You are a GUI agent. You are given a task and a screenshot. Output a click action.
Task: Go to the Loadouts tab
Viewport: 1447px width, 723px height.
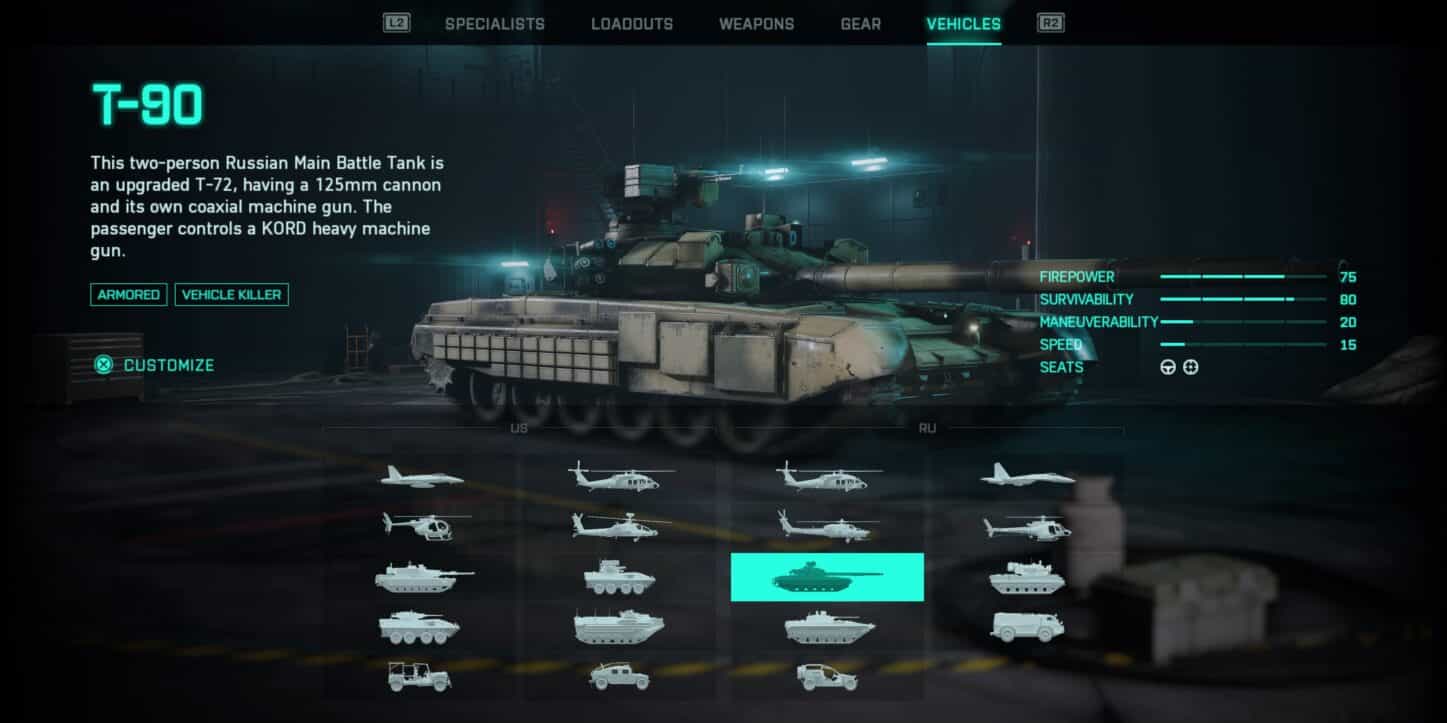[632, 24]
